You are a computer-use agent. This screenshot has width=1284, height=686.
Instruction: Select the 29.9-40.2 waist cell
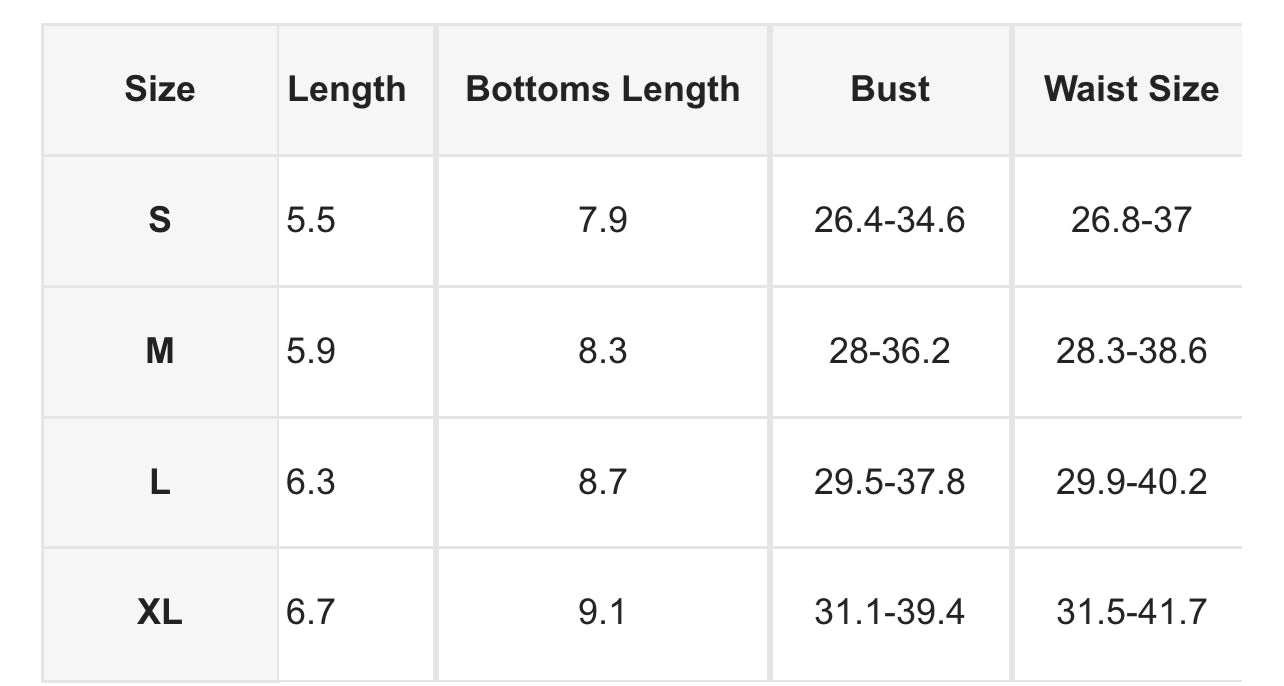pyautogui.click(x=1131, y=482)
